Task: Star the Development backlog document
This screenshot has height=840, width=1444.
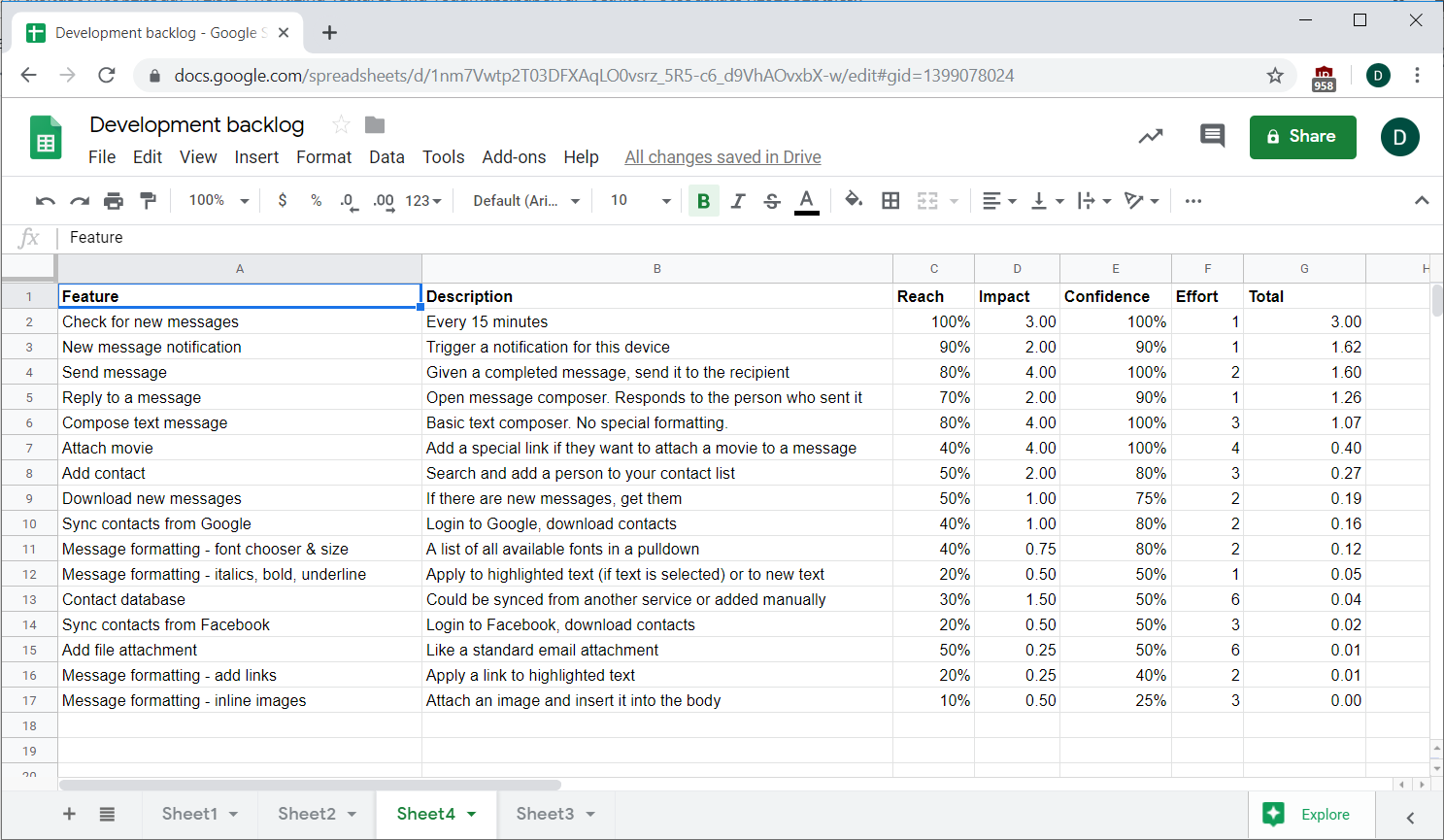Action: point(341,125)
